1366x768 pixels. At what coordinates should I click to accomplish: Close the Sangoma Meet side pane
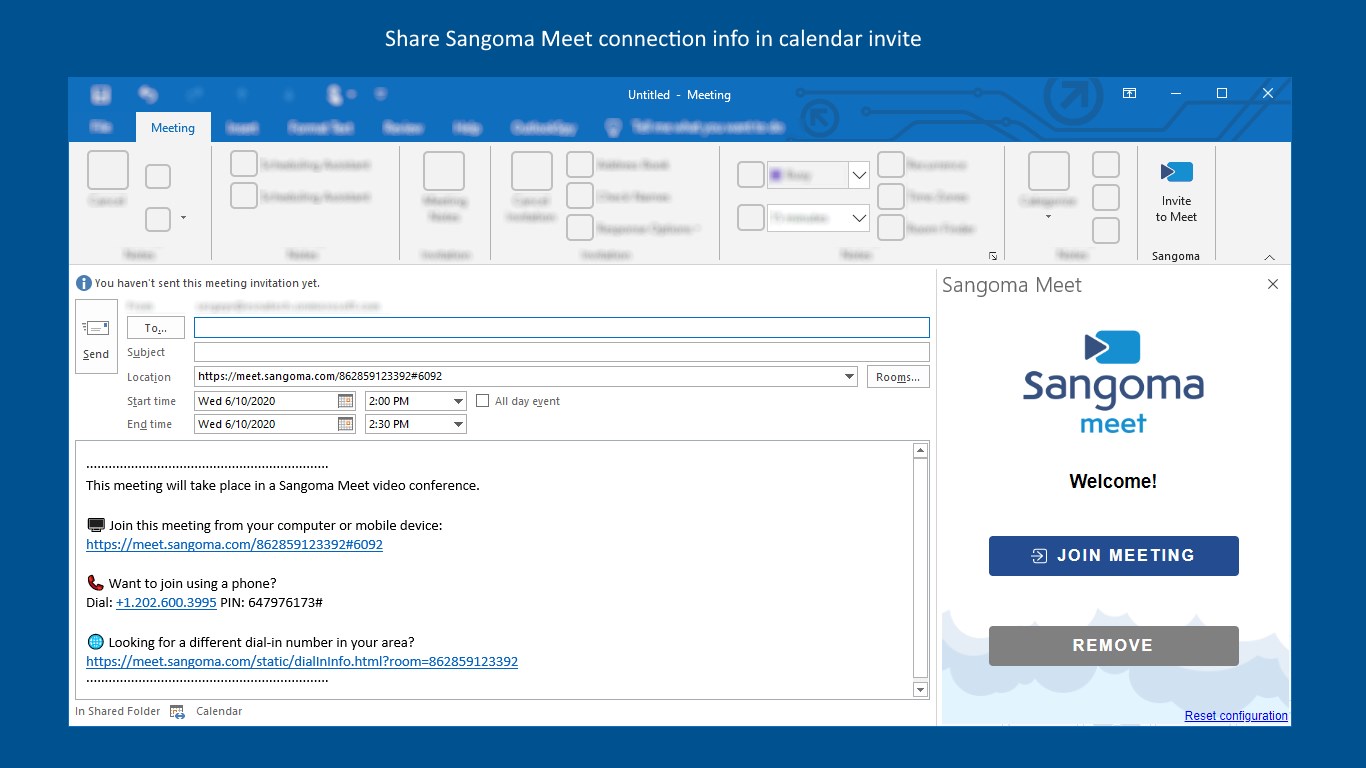pyautogui.click(x=1273, y=284)
